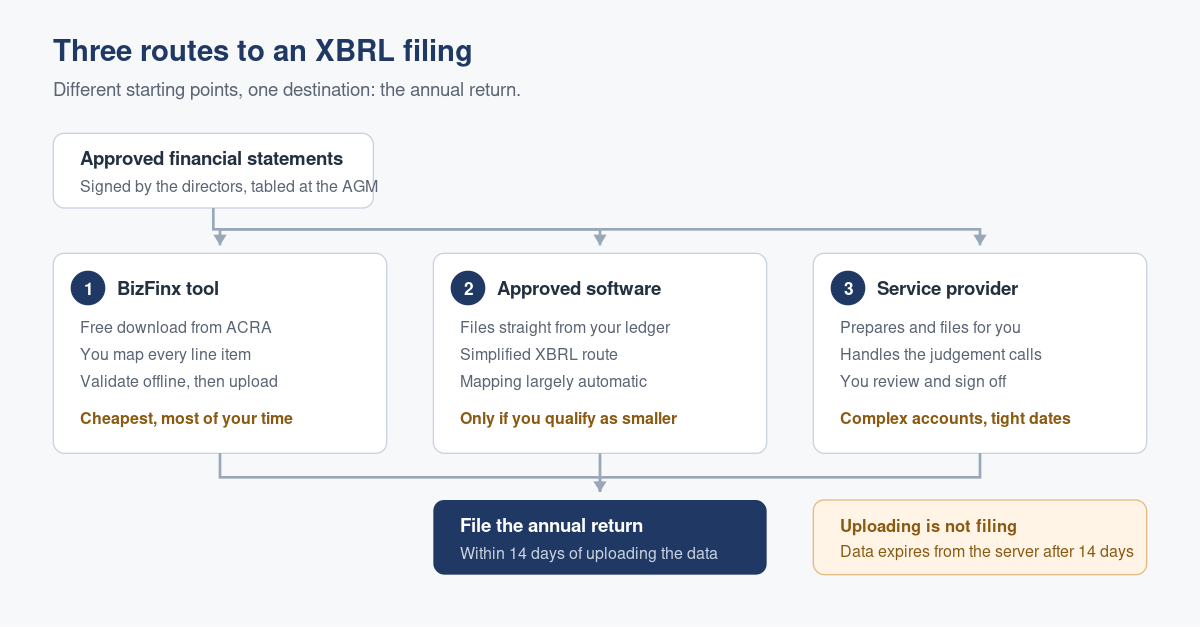Click 'Data expires from the server after 14 days'
This screenshot has width=1200, height=627.
pyautogui.click(x=987, y=551)
